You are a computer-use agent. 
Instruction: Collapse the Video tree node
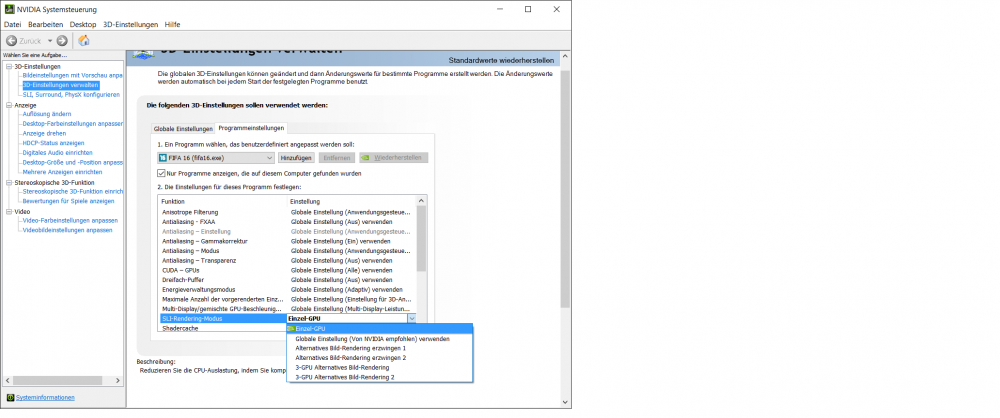coord(8,211)
